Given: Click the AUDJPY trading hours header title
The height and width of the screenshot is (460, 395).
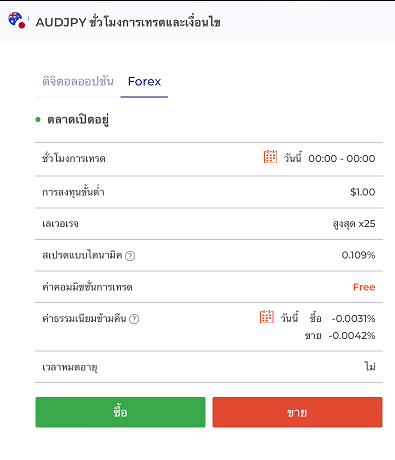Looking at the screenshot, I should 128,22.
